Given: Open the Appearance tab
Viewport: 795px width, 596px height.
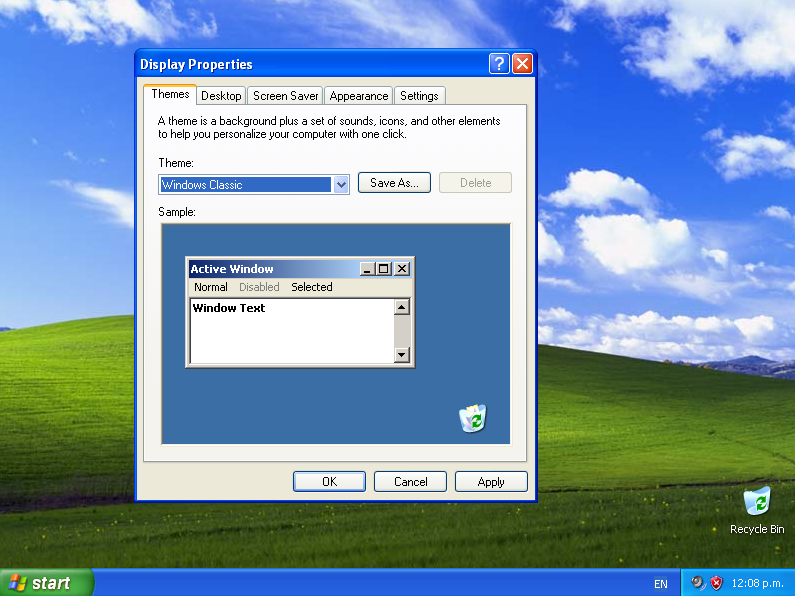Looking at the screenshot, I should pos(358,96).
